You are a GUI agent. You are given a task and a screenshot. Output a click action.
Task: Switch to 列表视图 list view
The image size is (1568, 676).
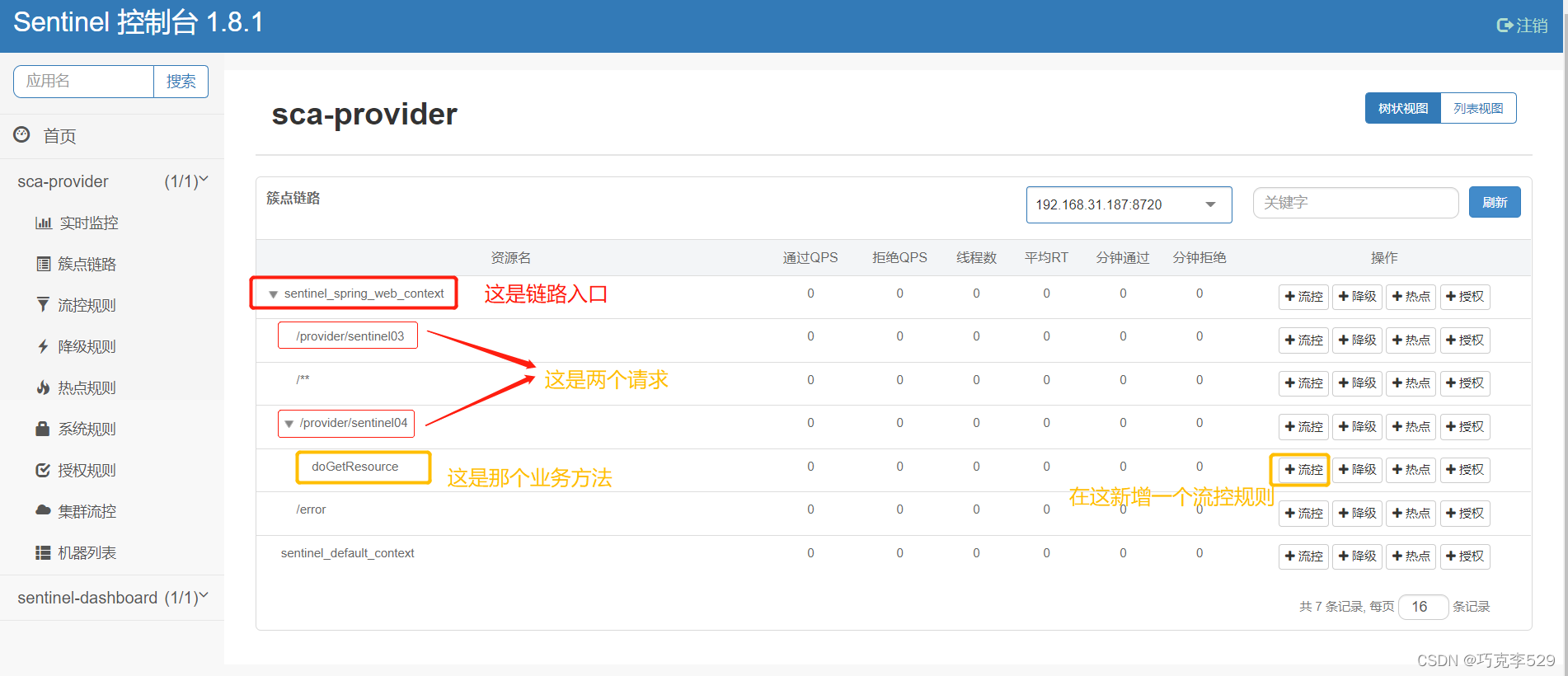coord(1478,108)
